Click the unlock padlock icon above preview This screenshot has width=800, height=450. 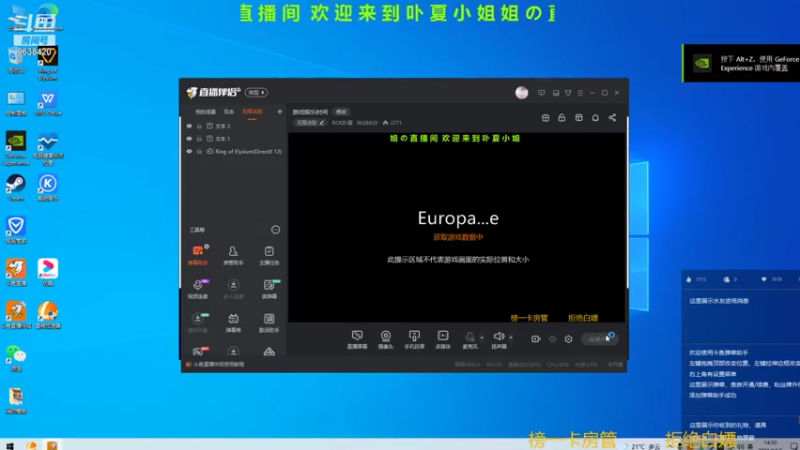562,118
